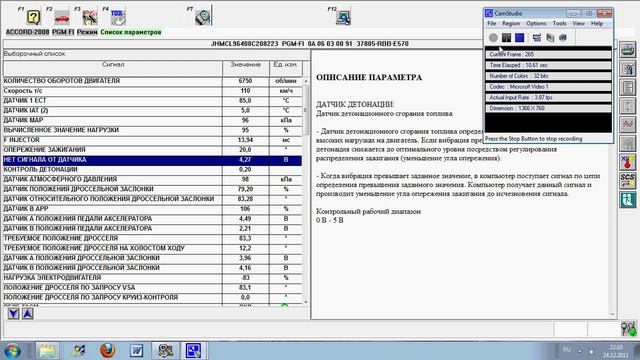The width and height of the screenshot is (640, 360).
Task: Open the Windows Start button
Action: 12,351
